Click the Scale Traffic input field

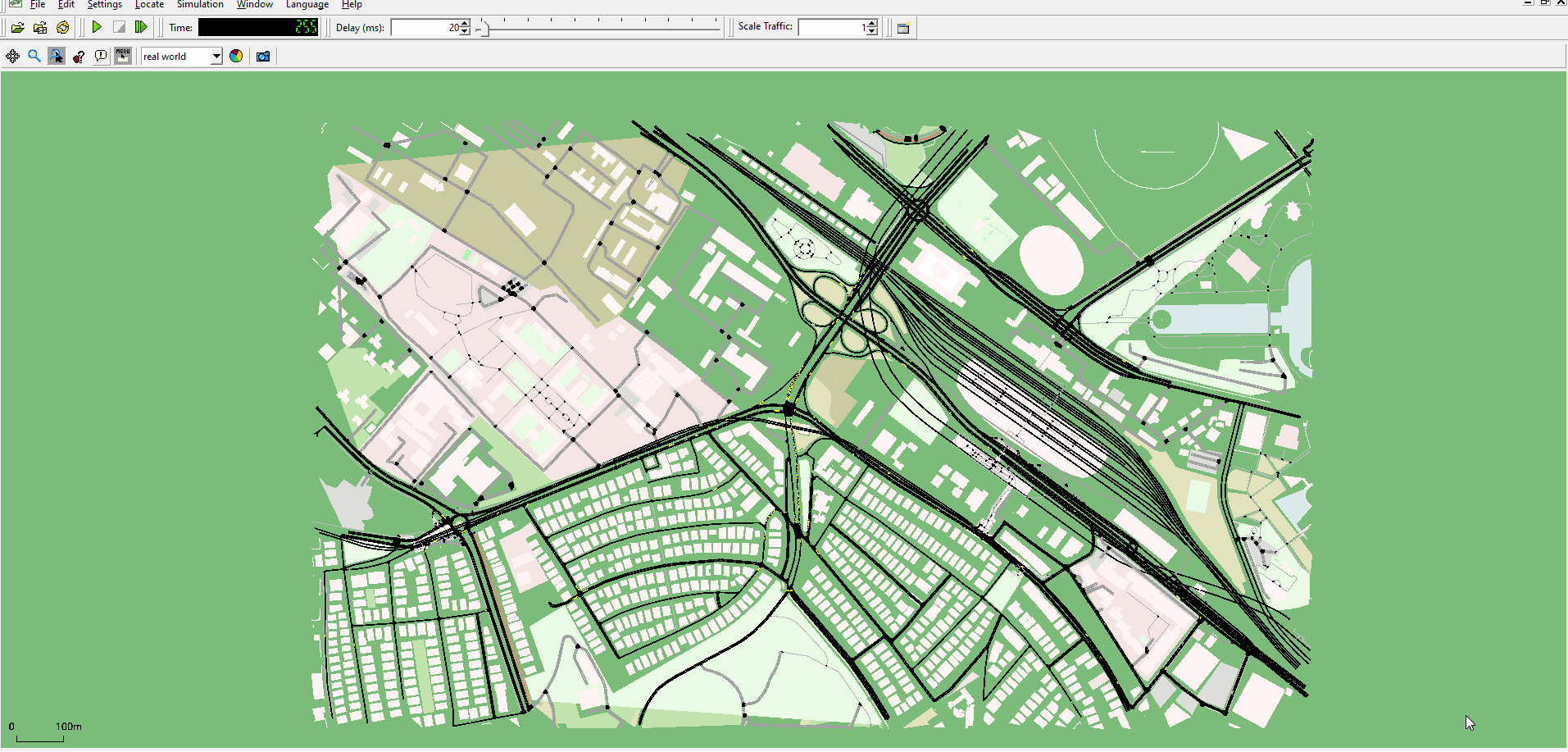pos(832,27)
